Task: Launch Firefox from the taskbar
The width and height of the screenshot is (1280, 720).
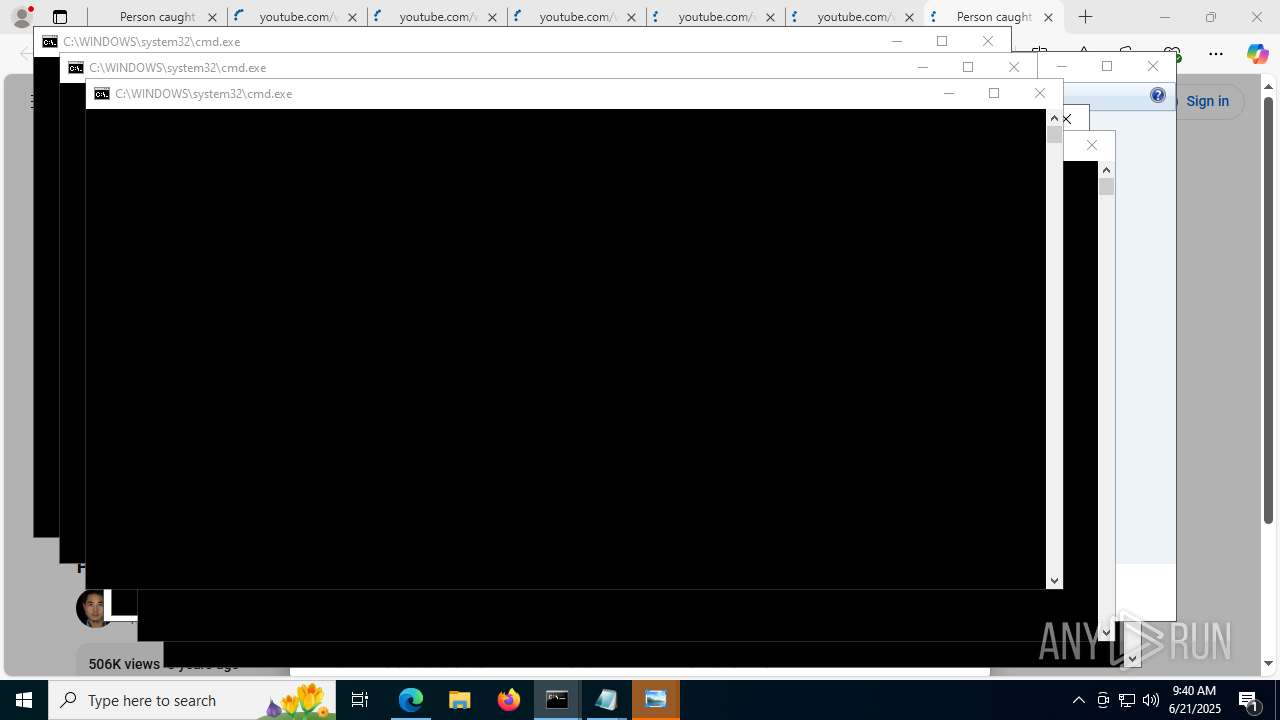Action: coord(508,700)
